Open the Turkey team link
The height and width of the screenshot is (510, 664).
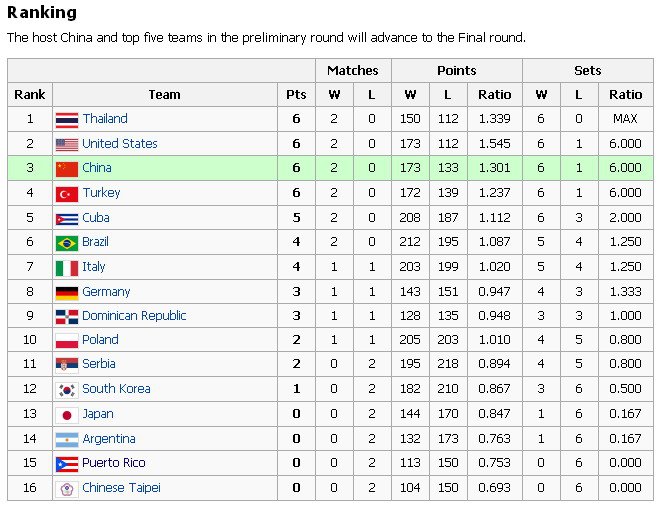102,193
